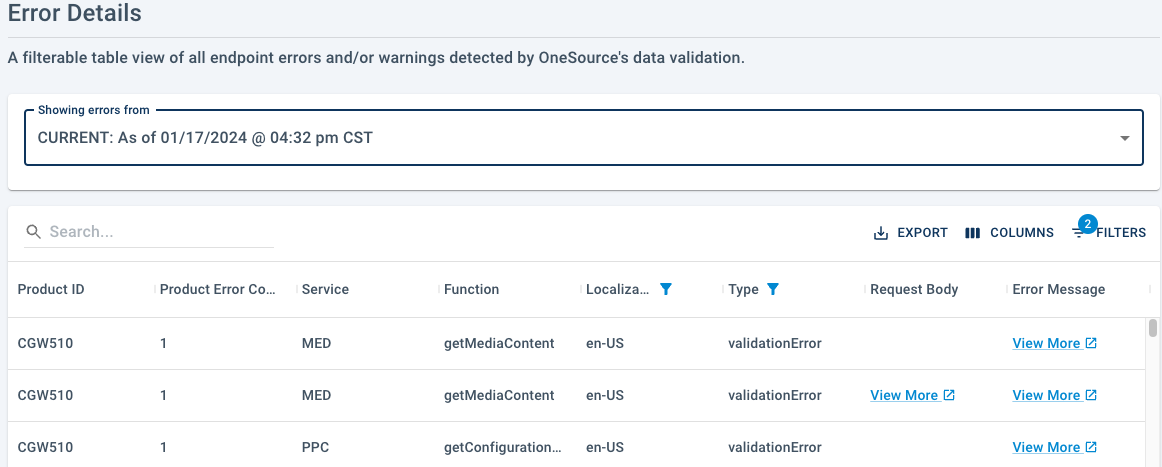Expand the 'Showing errors from' dropdown arrow
This screenshot has height=467, width=1162.
[1124, 138]
